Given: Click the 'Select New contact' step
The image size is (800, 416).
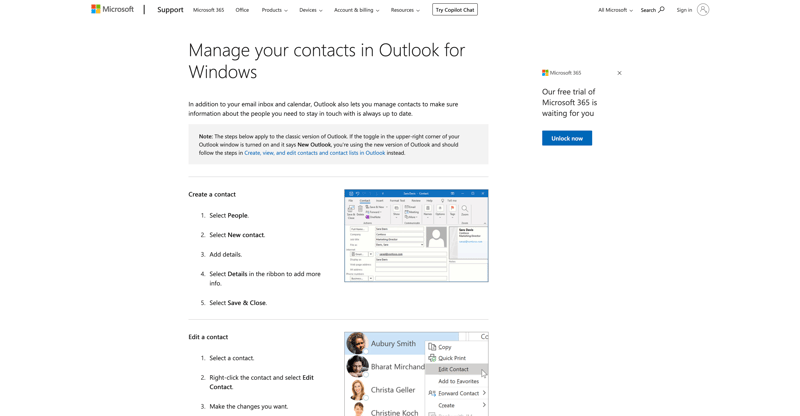Looking at the screenshot, I should pyautogui.click(x=237, y=235).
